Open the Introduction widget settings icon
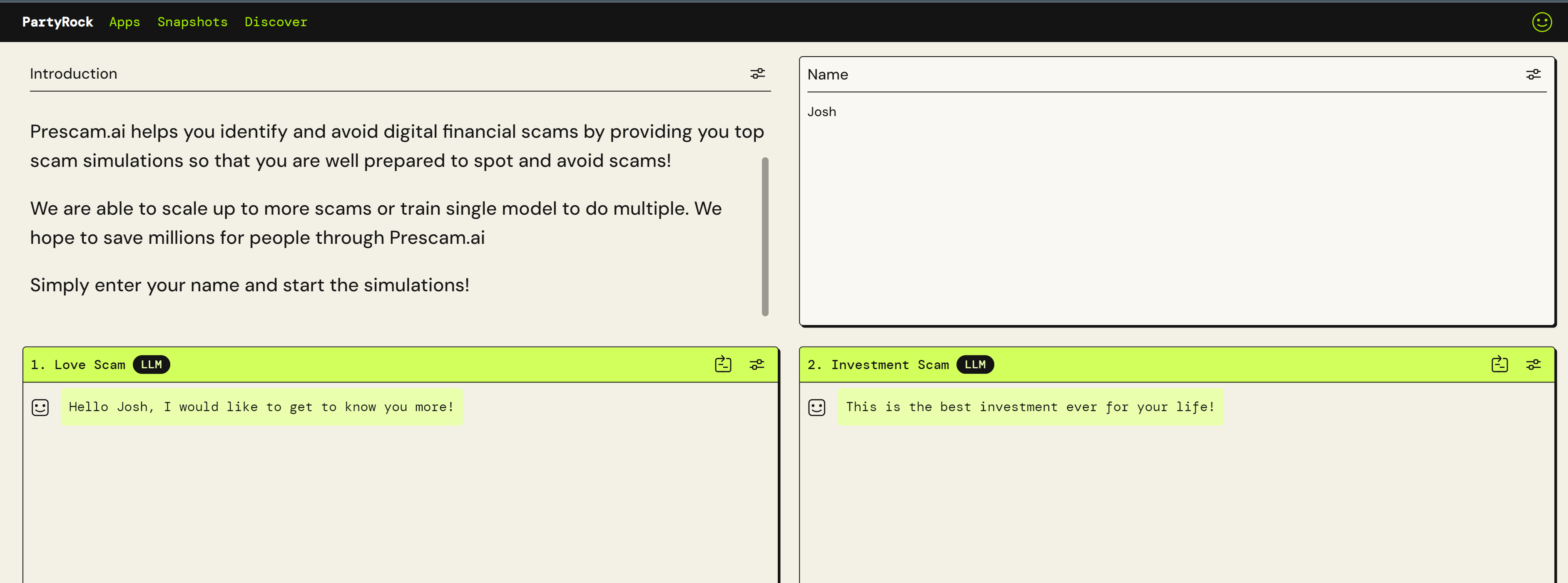Viewport: 1568px width, 583px height. pyautogui.click(x=757, y=74)
